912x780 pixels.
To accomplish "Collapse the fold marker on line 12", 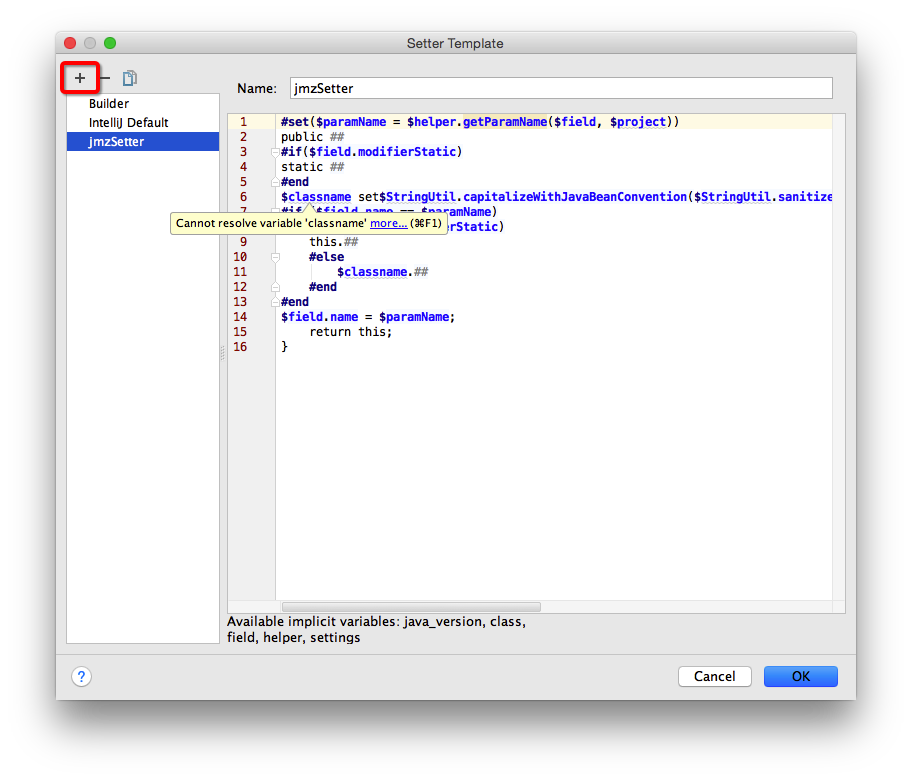I will (274, 286).
